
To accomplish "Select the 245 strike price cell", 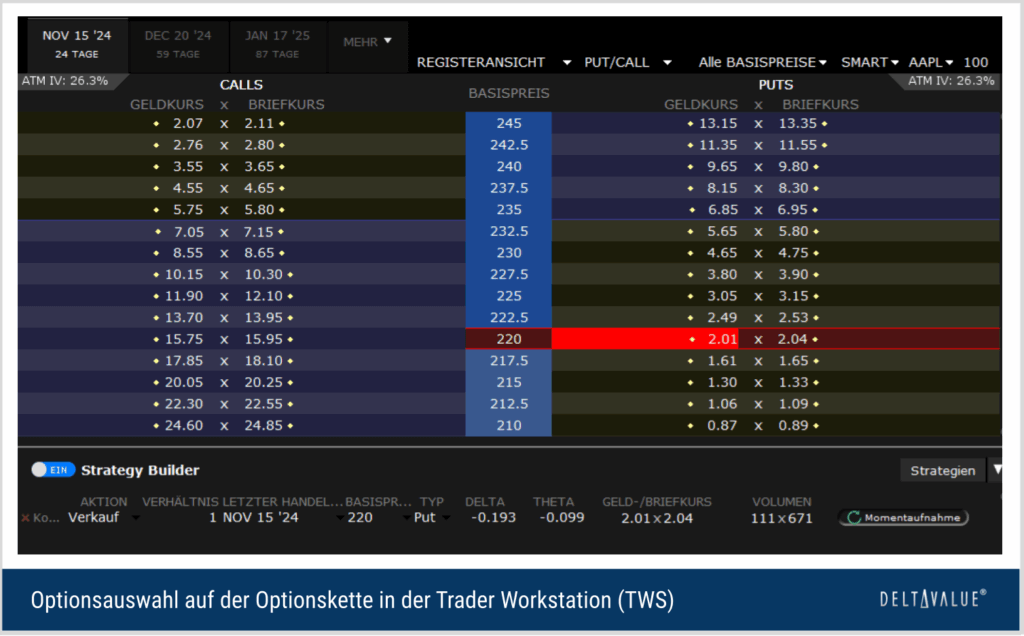I will tap(508, 123).
